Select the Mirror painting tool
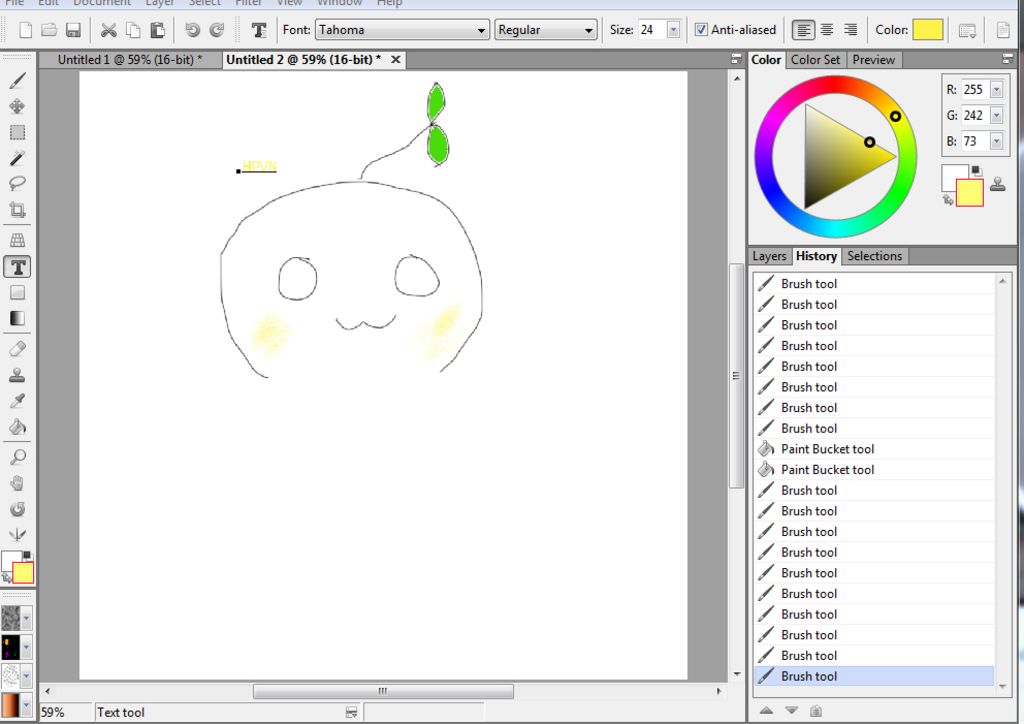The image size is (1024, 724). point(18,535)
